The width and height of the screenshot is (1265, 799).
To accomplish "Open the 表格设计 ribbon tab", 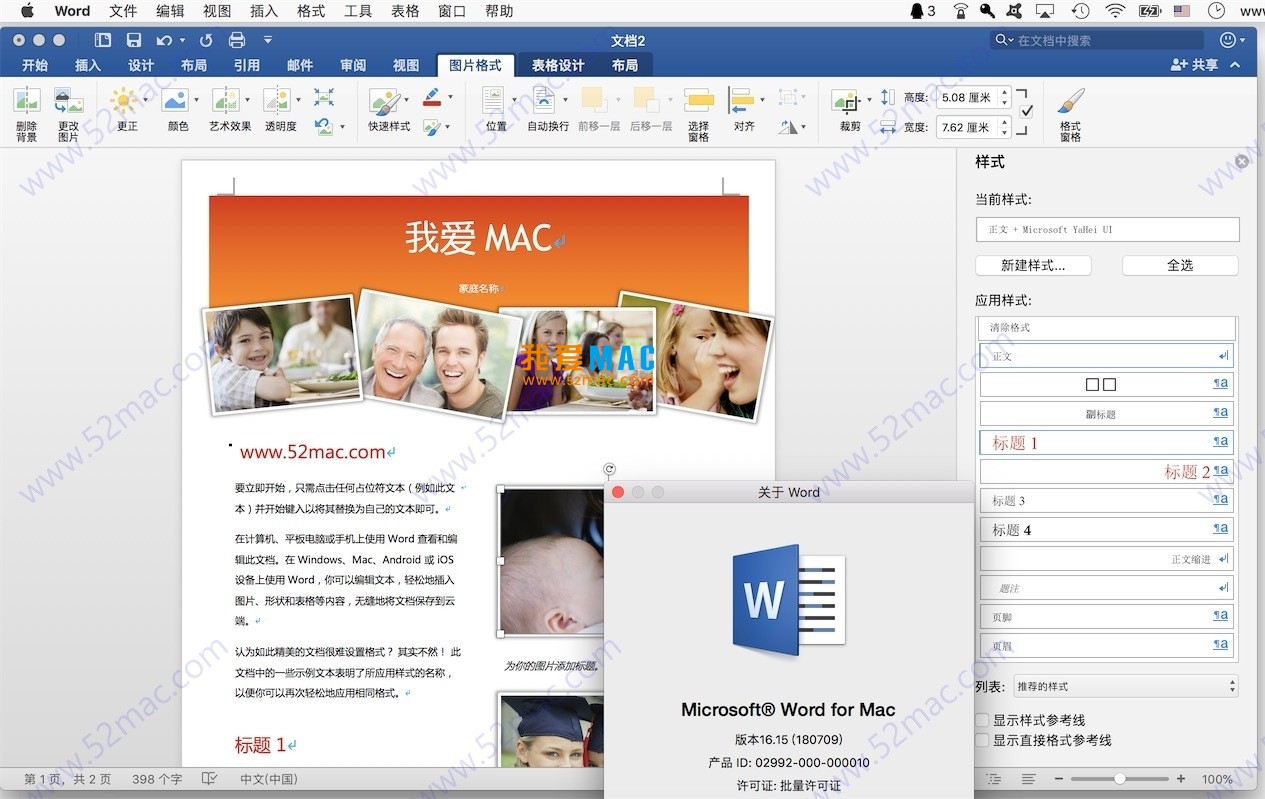I will [558, 65].
